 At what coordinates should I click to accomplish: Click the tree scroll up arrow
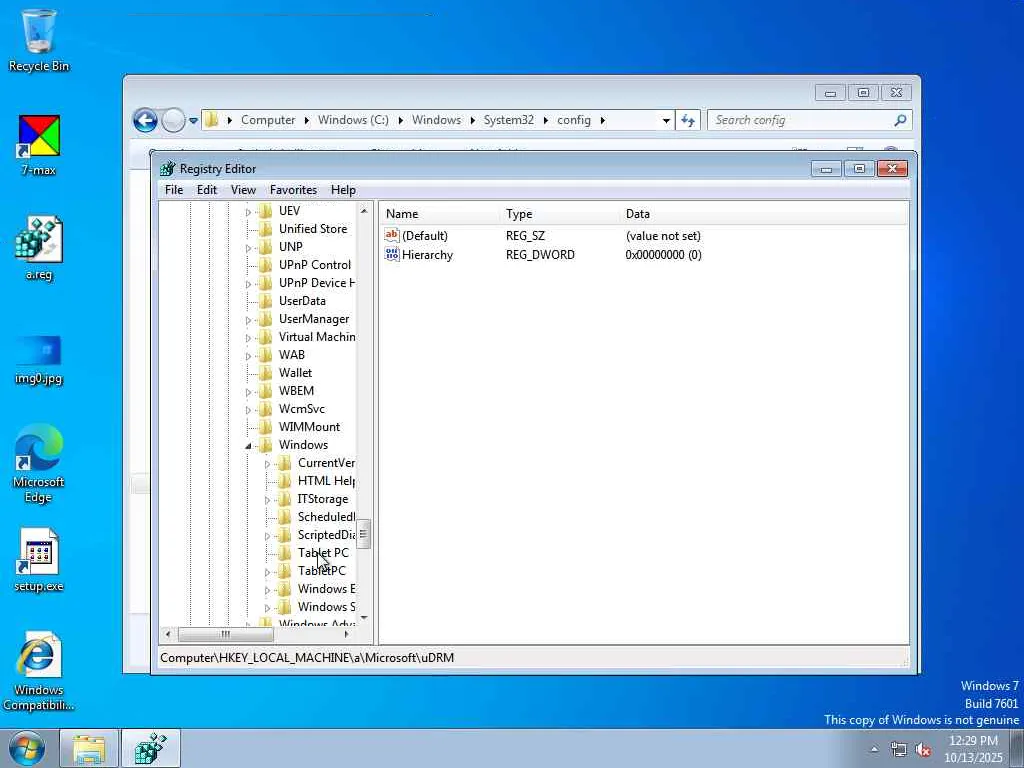[364, 210]
